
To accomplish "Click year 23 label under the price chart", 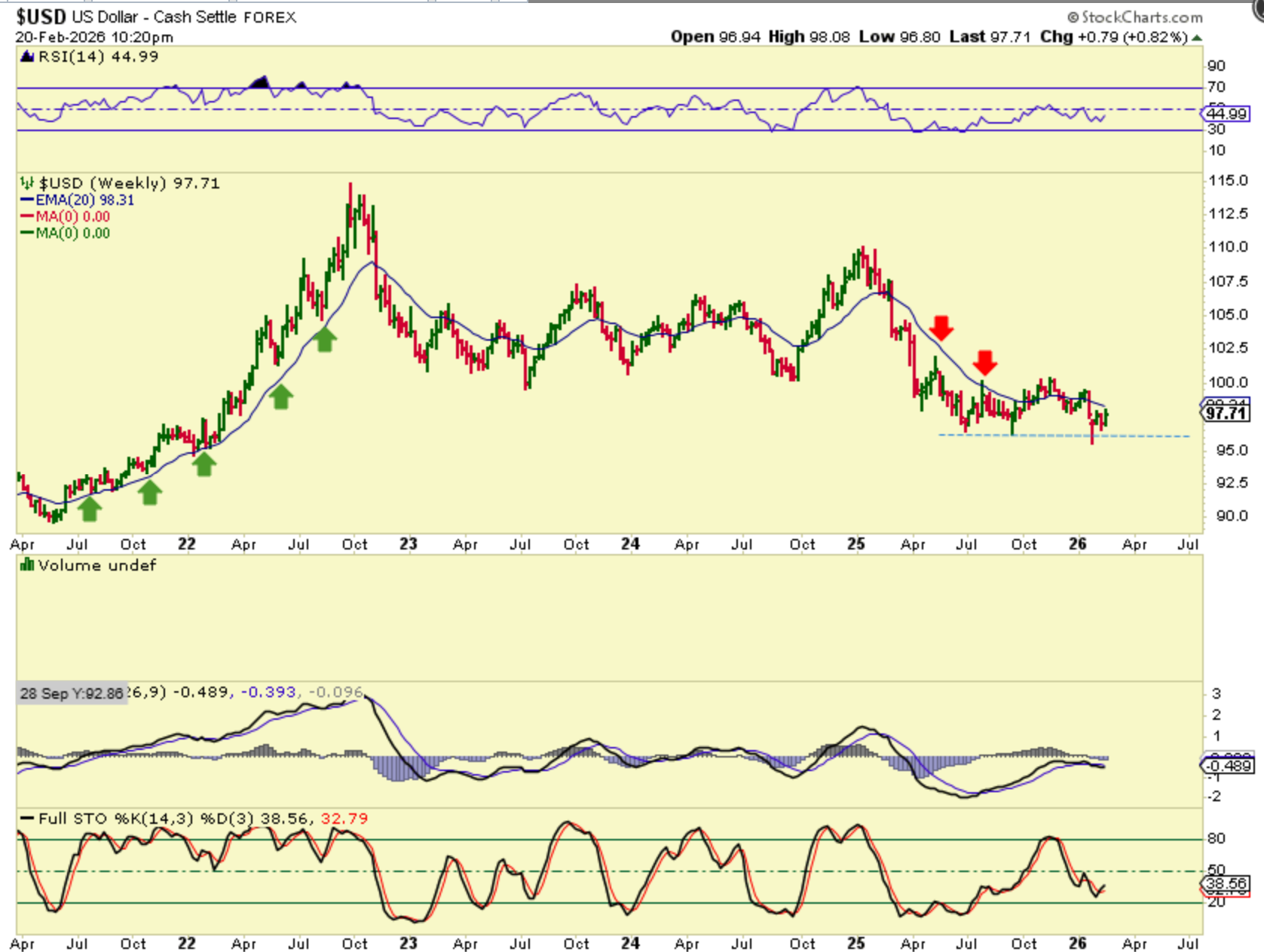I will [x=408, y=543].
